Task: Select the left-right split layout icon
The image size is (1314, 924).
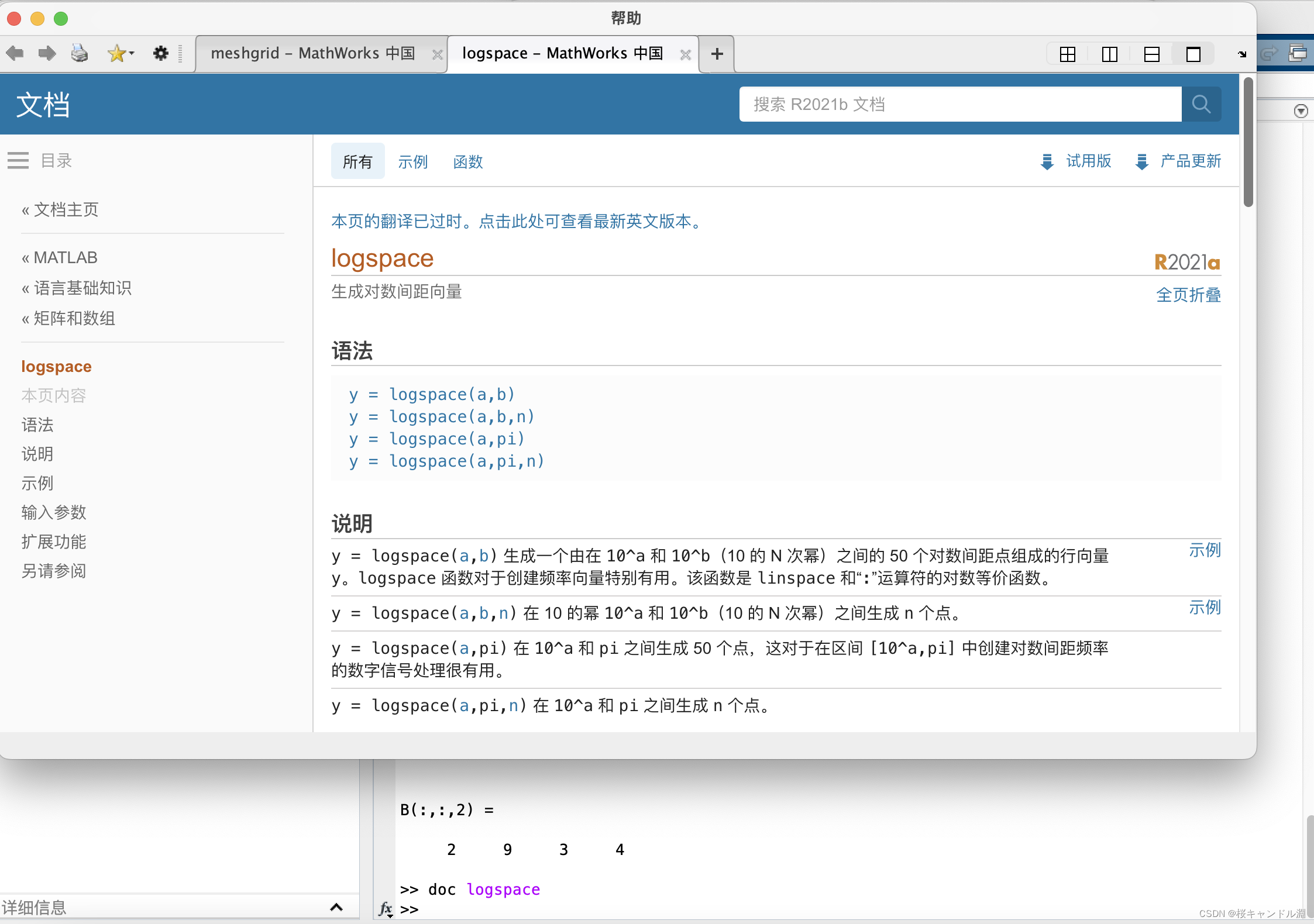Action: pyautogui.click(x=1109, y=54)
